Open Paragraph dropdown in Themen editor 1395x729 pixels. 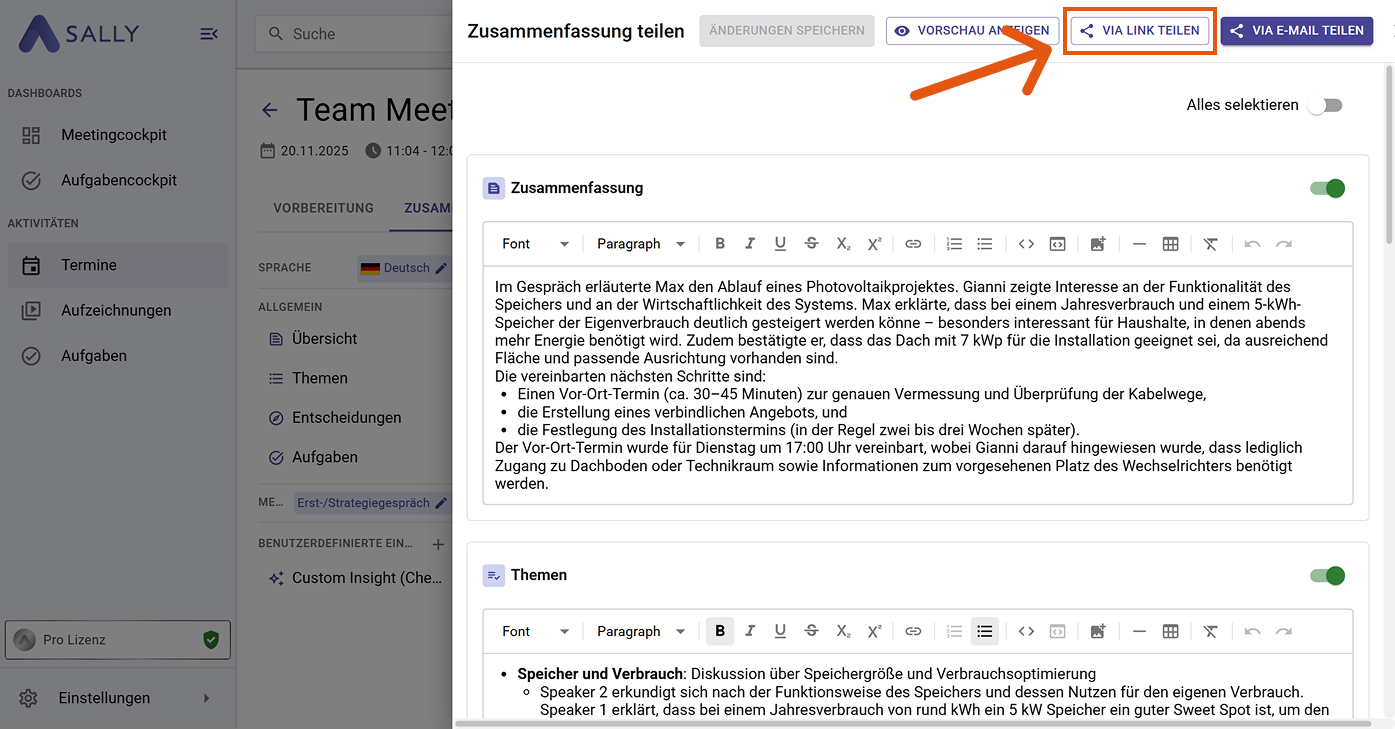[640, 631]
